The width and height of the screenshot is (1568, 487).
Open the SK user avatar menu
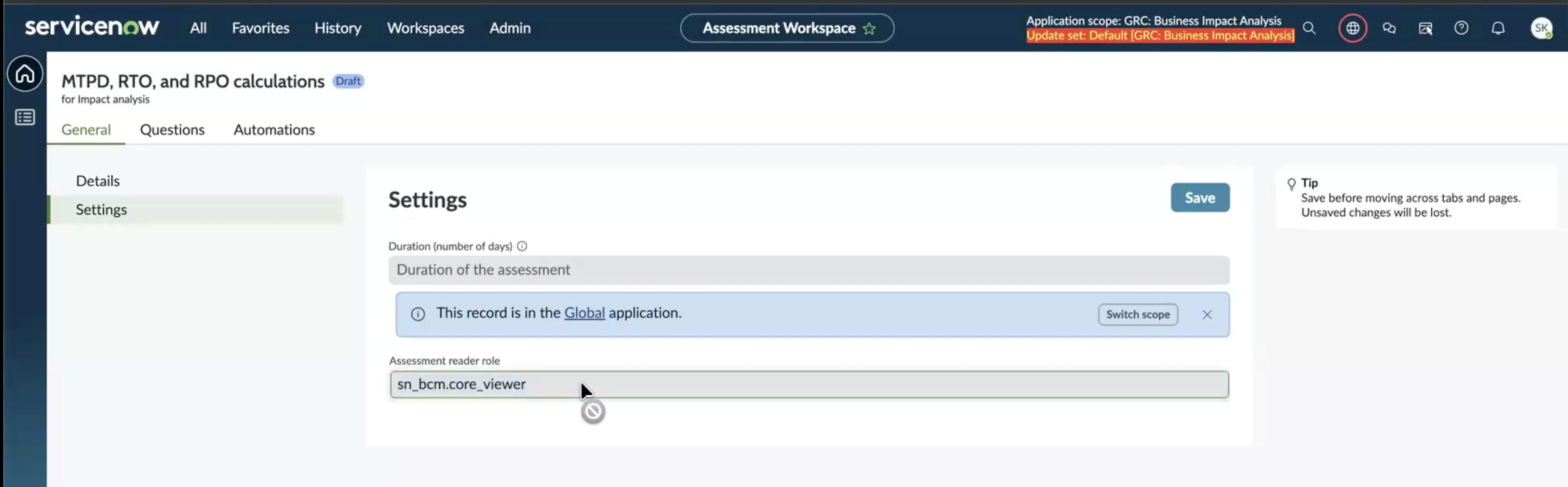tap(1541, 27)
